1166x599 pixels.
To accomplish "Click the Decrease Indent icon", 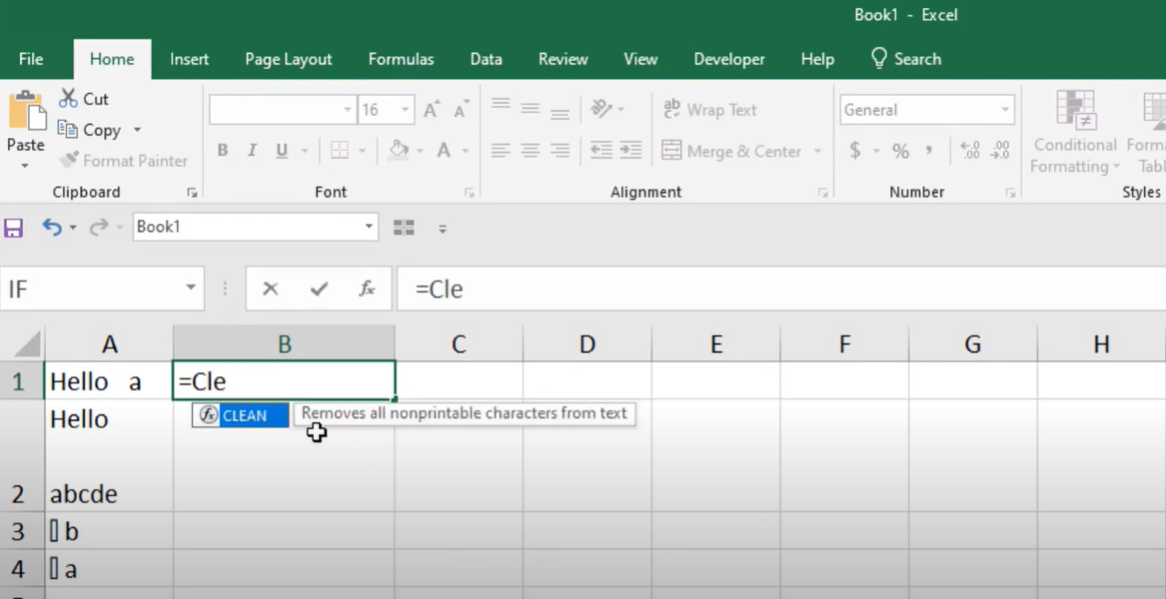I will [x=601, y=151].
